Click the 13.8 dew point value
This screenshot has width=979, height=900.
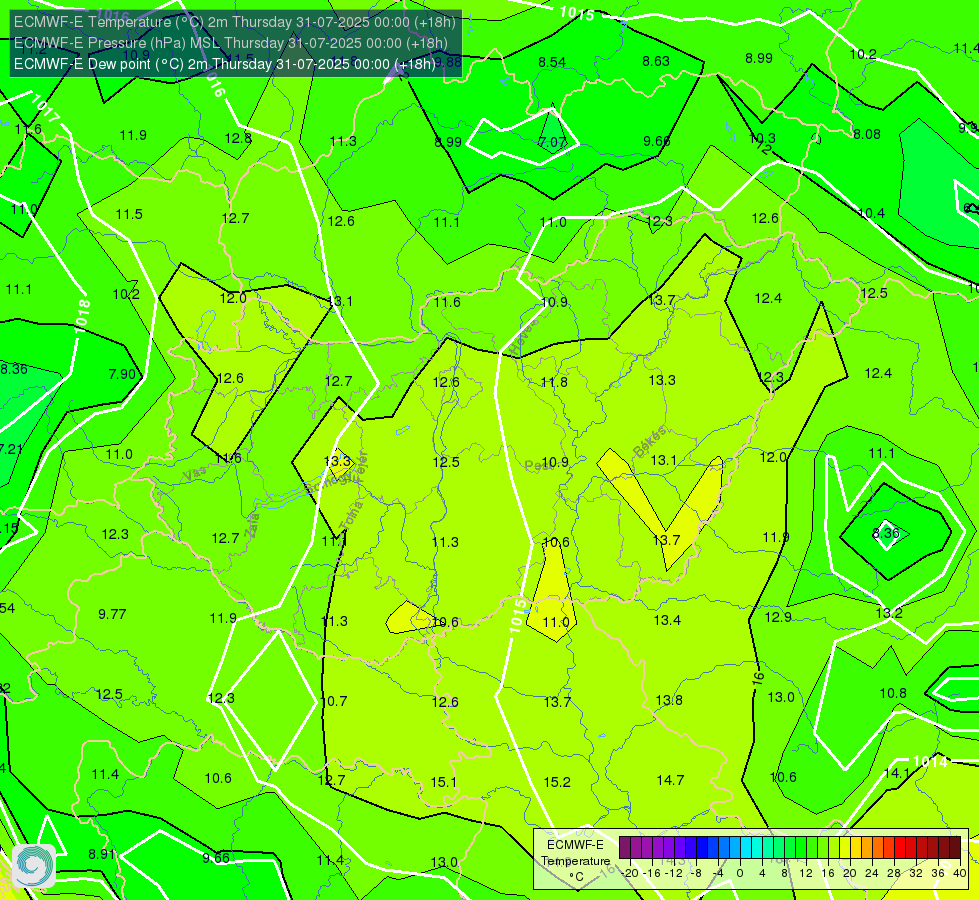coord(669,700)
